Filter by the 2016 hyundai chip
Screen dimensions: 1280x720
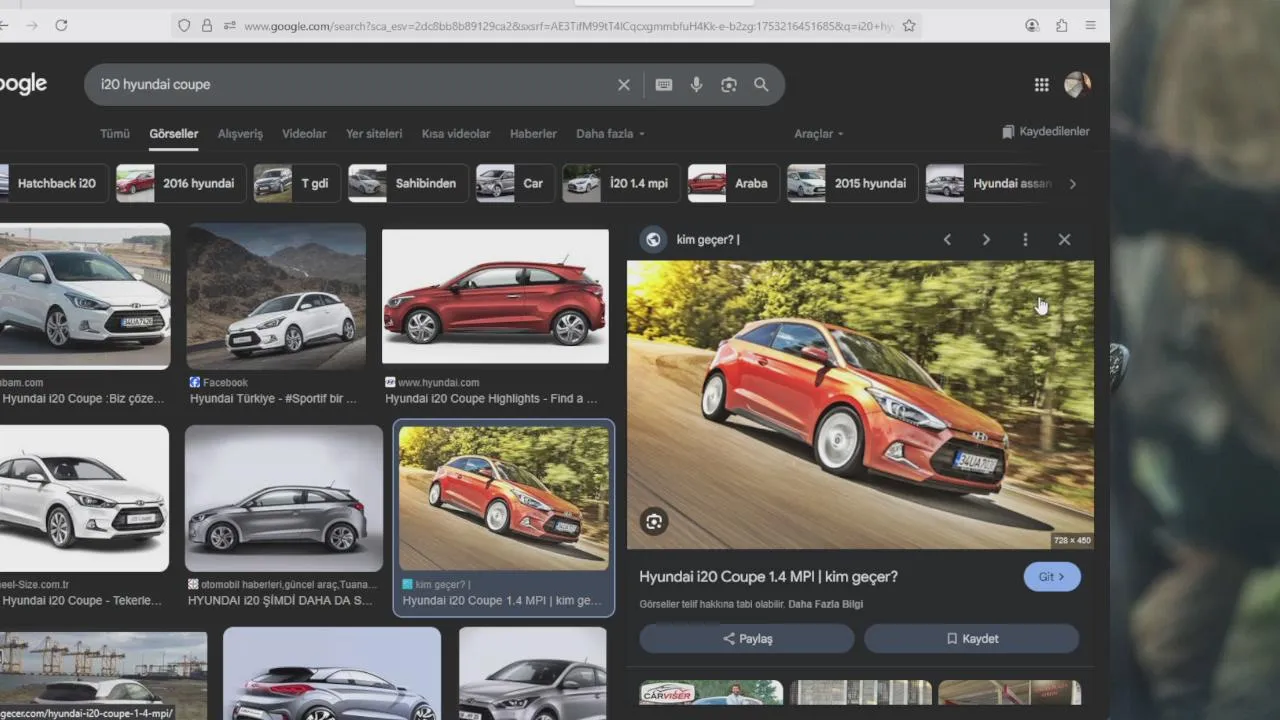181,184
